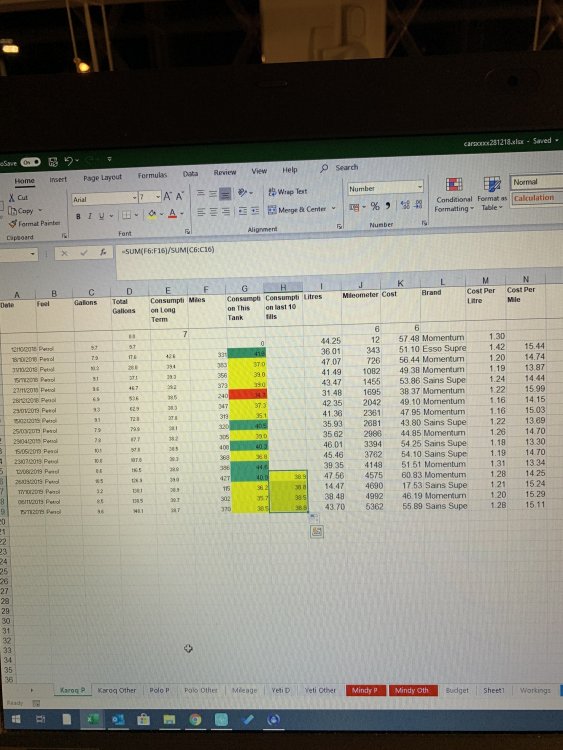The height and width of the screenshot is (750, 563).
Task: Open the Undo history dropdown
Action: pos(77,161)
